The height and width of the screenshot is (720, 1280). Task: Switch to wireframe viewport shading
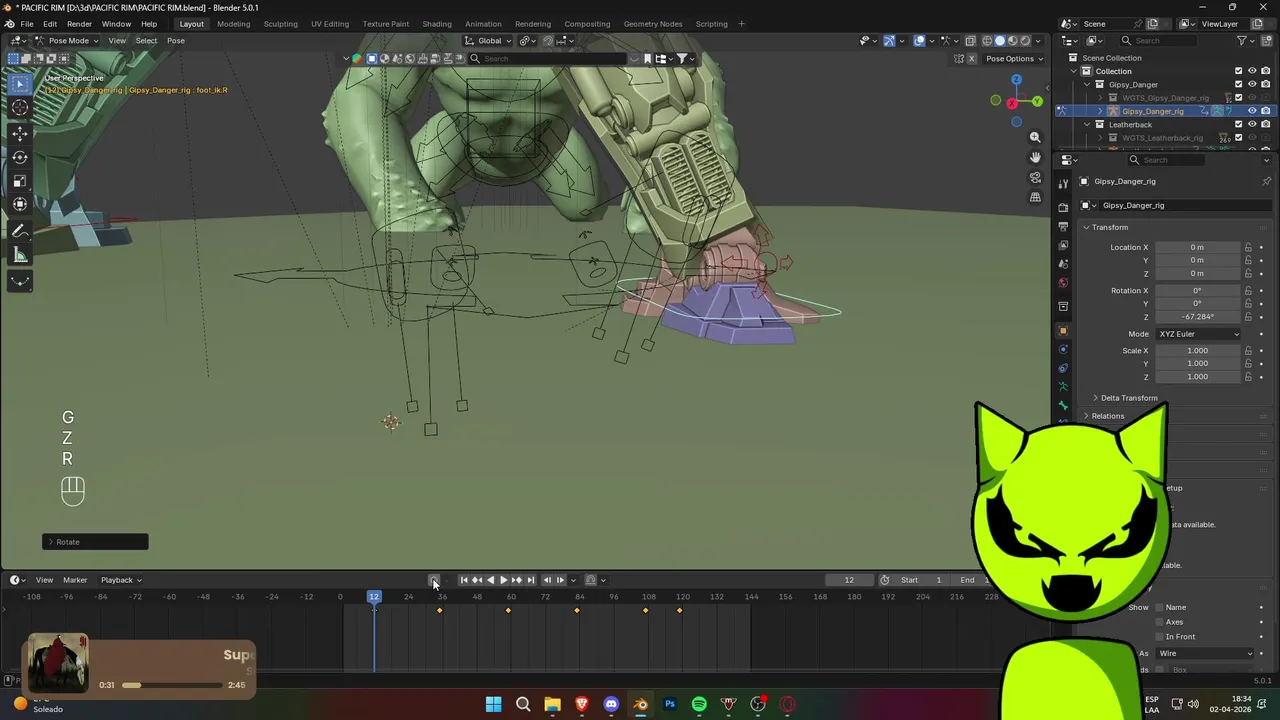pyautogui.click(x=987, y=41)
